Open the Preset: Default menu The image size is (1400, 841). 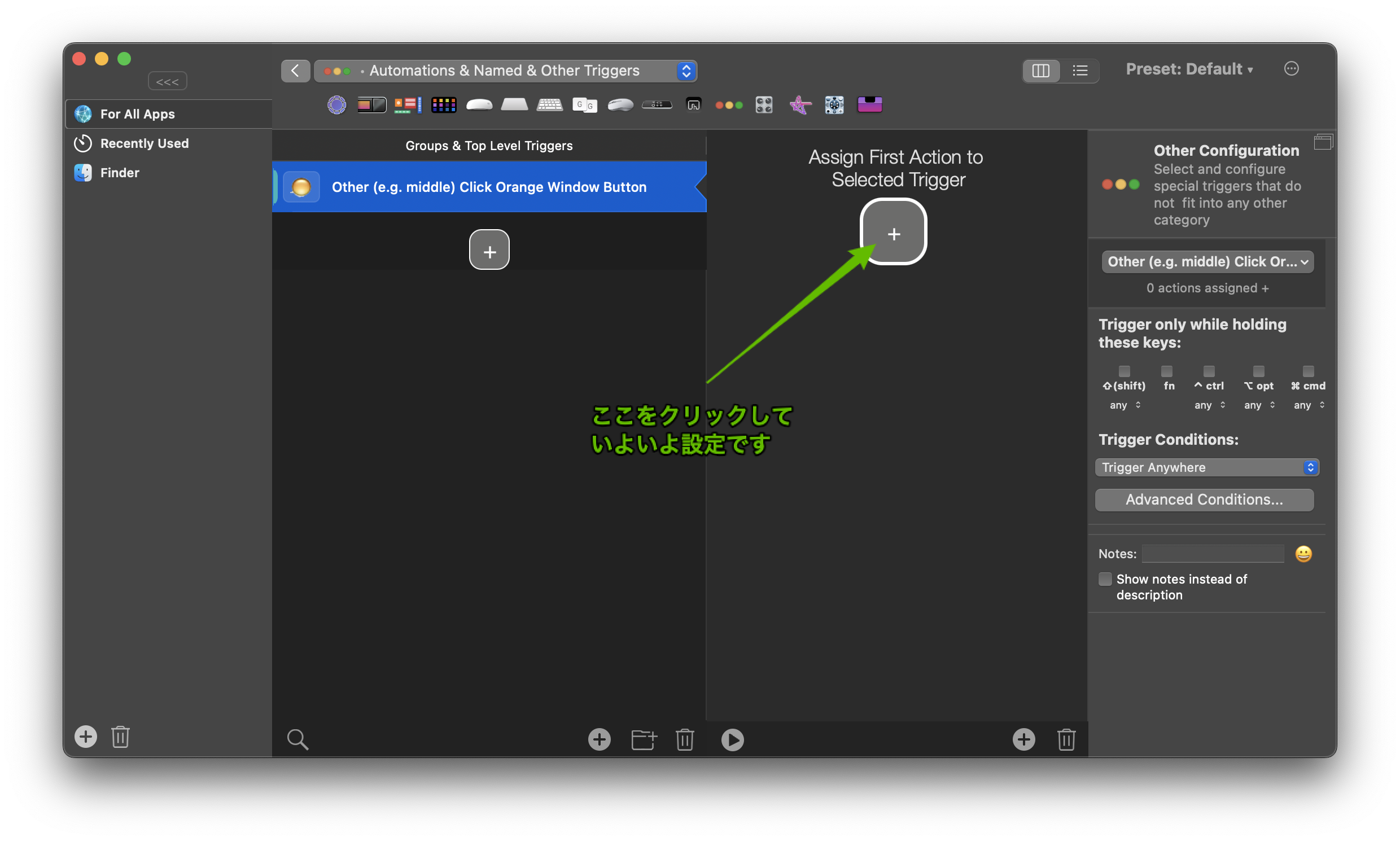1188,69
